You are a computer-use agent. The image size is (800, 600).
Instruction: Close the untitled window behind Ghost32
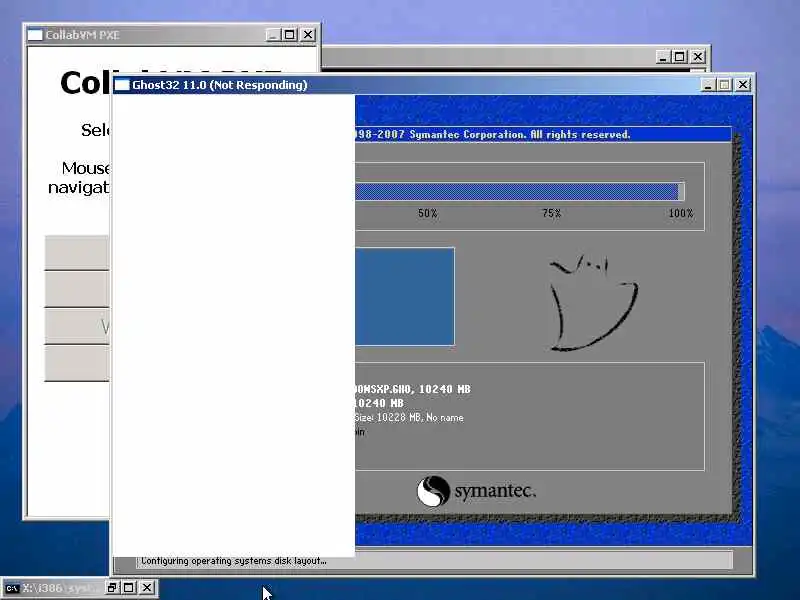pos(697,57)
